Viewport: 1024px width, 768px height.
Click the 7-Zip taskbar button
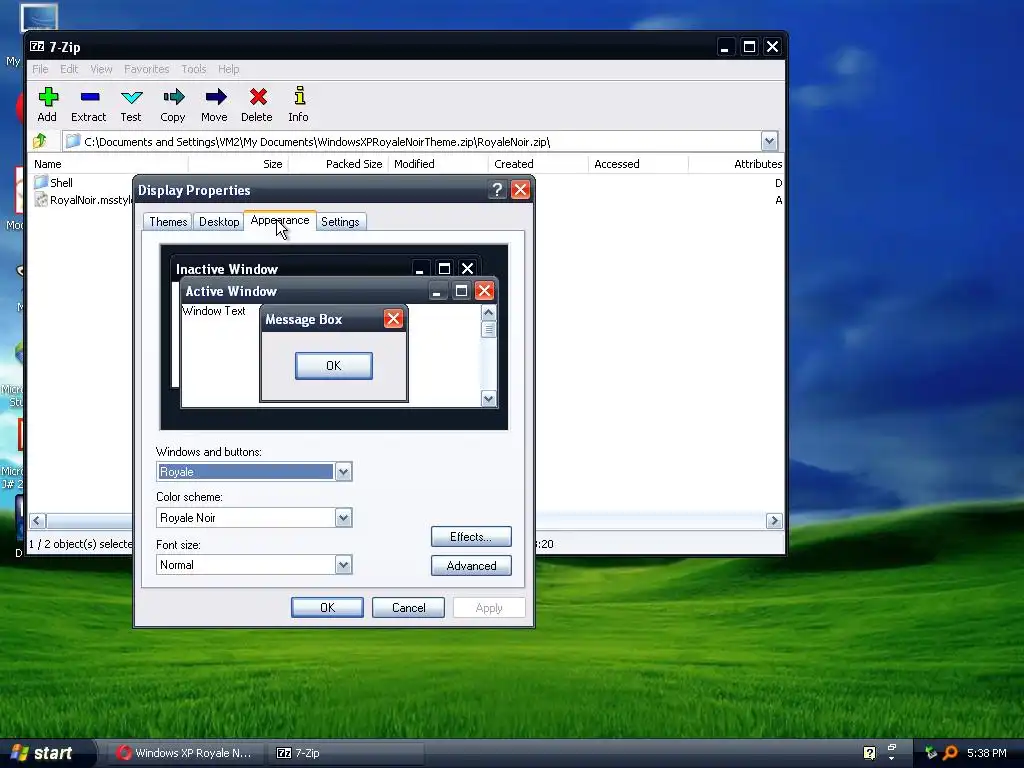346,753
